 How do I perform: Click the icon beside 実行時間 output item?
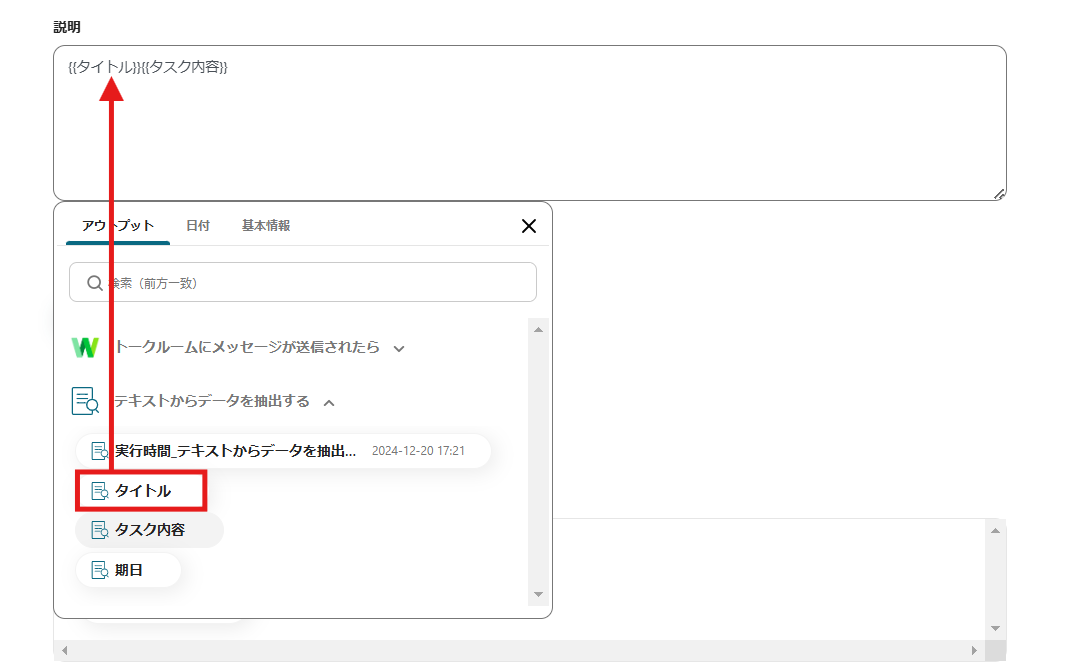coord(97,450)
